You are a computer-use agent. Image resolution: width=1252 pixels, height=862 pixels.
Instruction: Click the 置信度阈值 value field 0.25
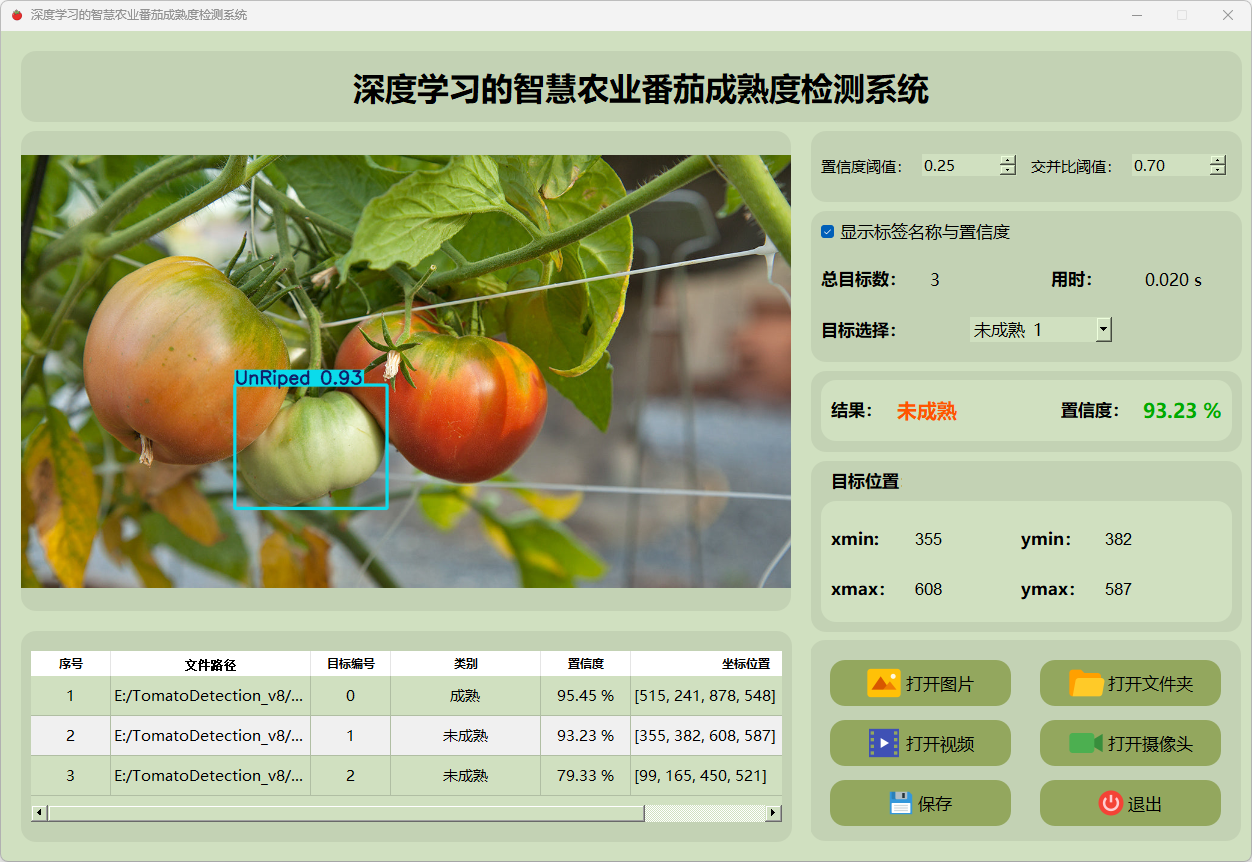pyautogui.click(x=958, y=166)
